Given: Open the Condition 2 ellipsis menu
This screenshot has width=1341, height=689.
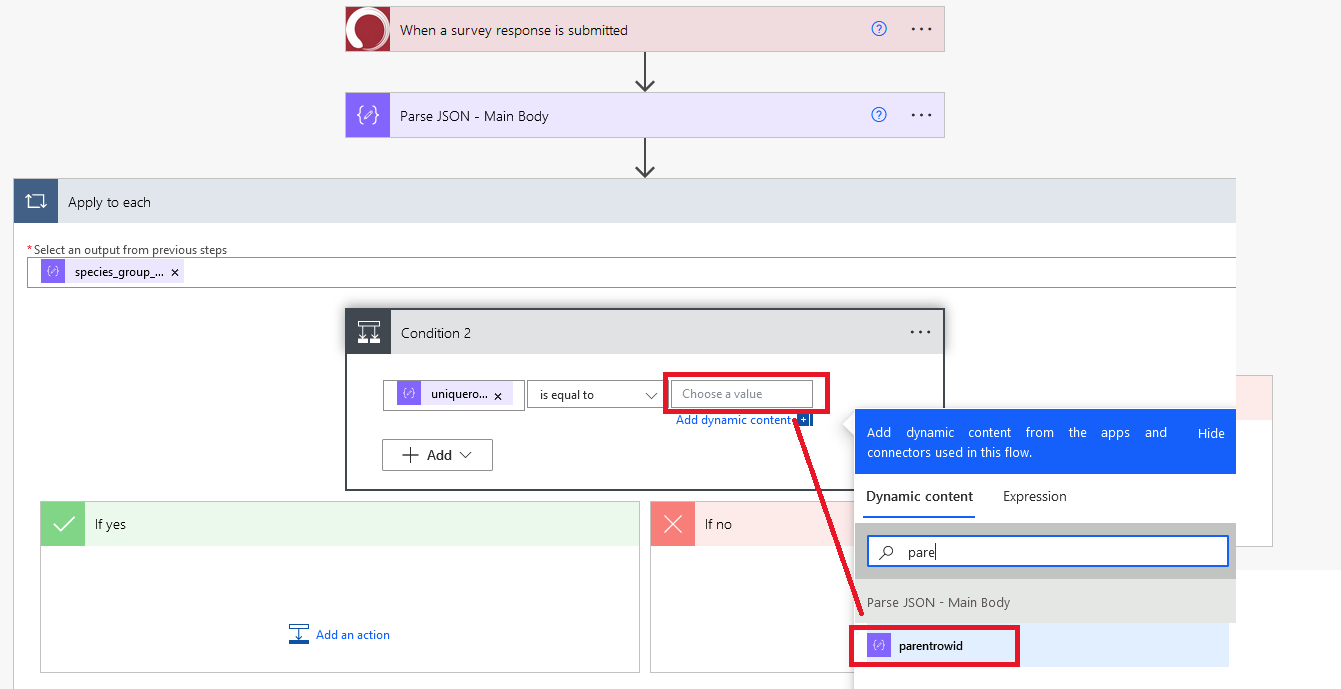Looking at the screenshot, I should (920, 332).
